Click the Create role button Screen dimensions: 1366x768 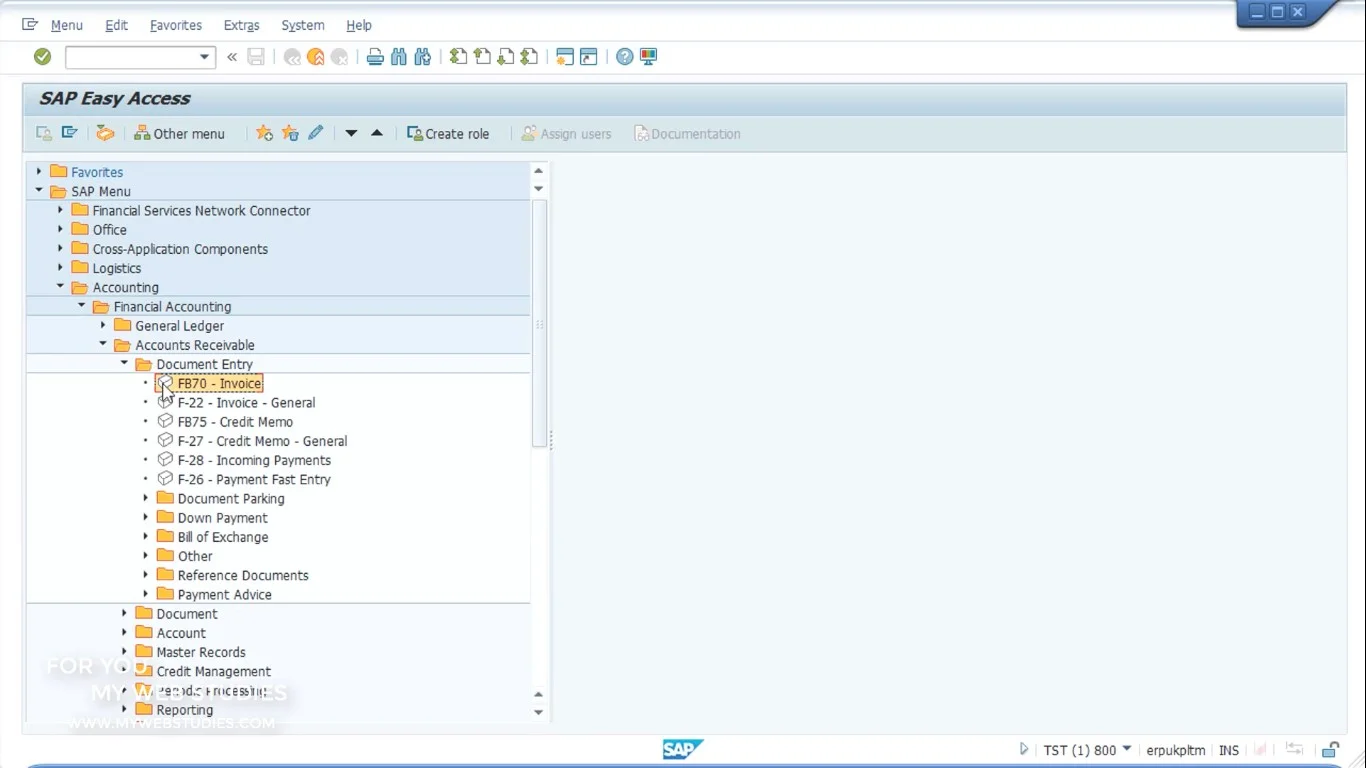click(x=448, y=133)
